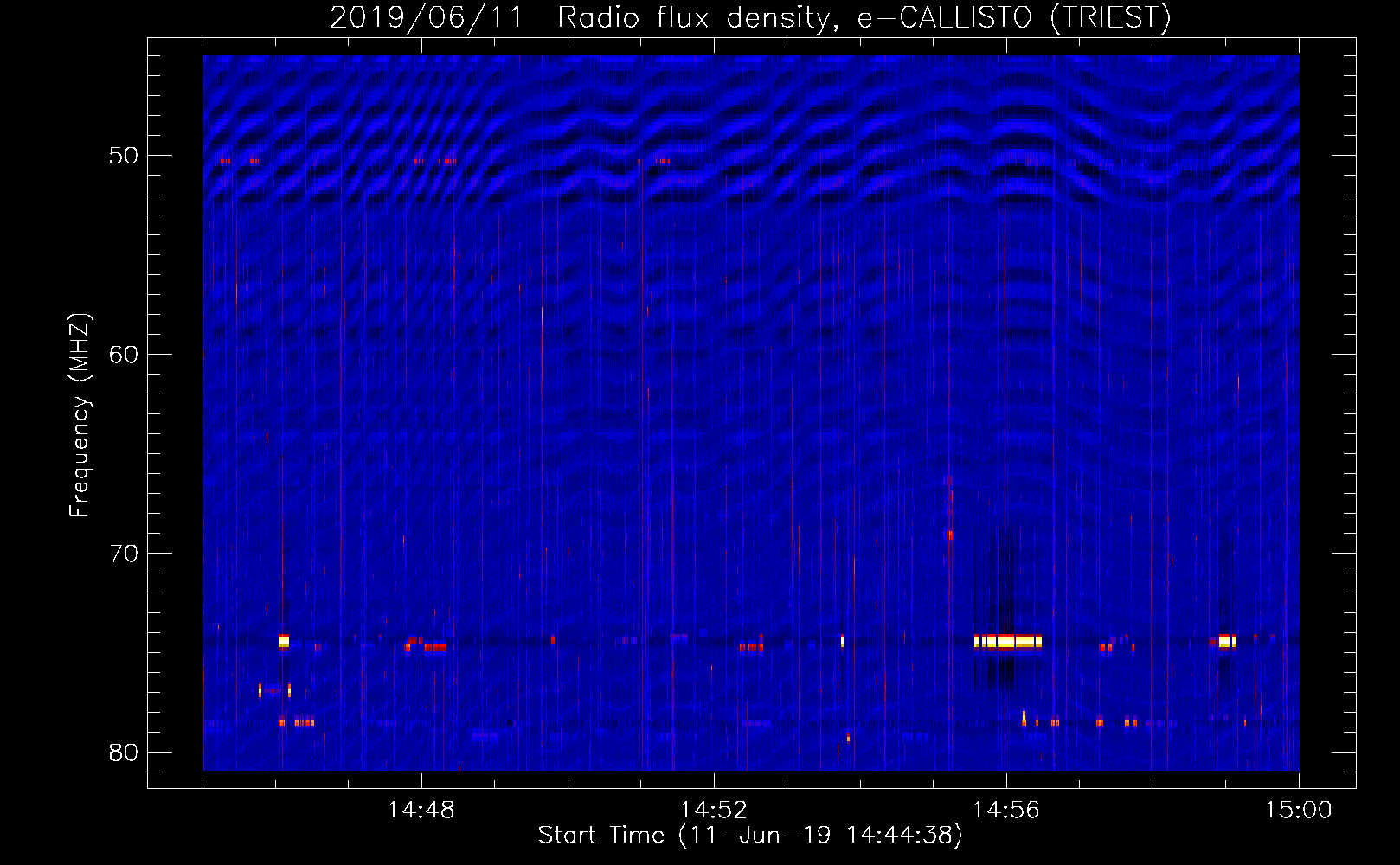Click the 70 MHz frequency tick label
Image resolution: width=1400 pixels, height=865 pixels.
click(124, 554)
